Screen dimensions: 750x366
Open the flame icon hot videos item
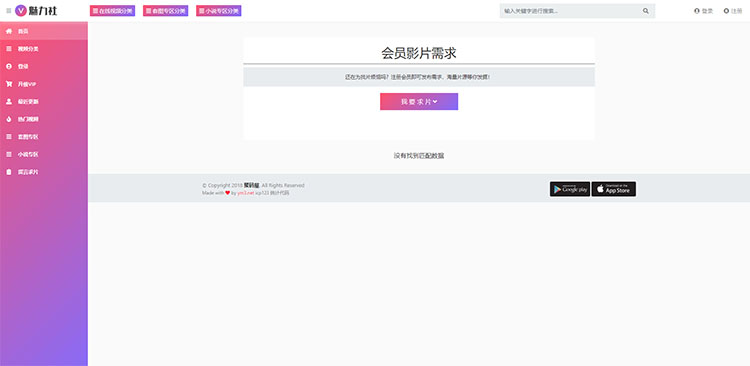44,119
